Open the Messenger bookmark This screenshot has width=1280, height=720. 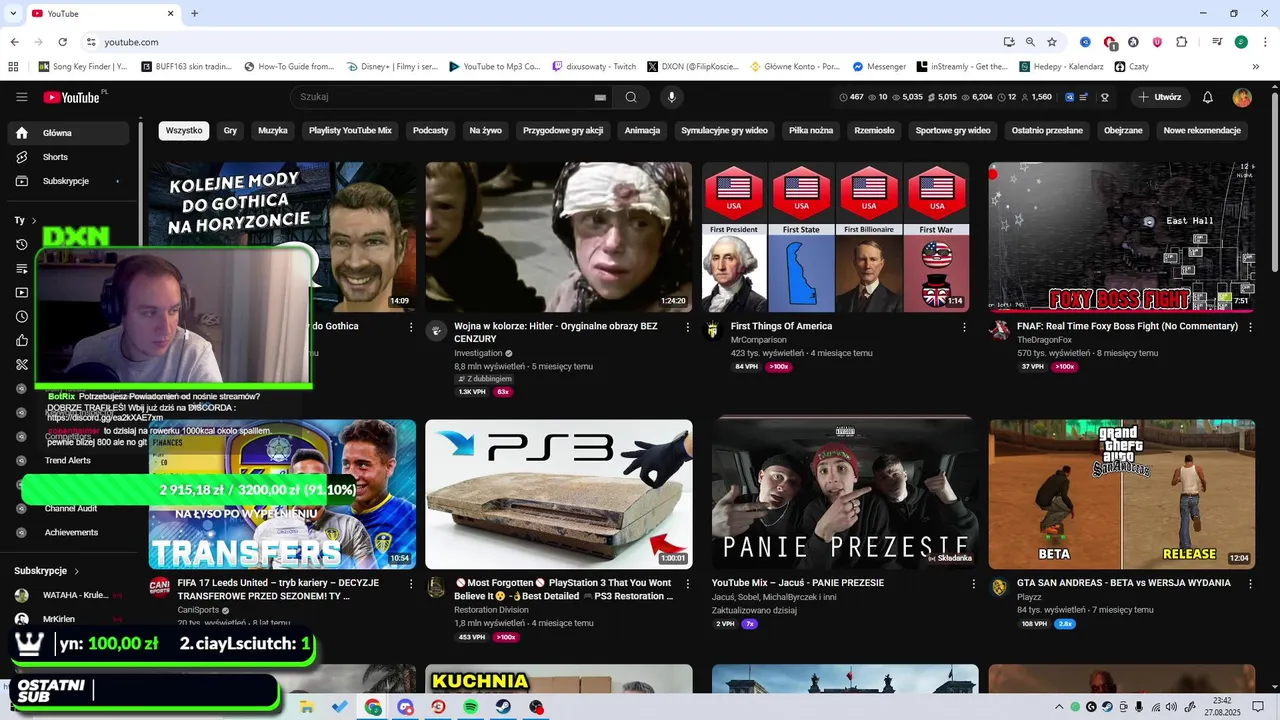(x=879, y=67)
